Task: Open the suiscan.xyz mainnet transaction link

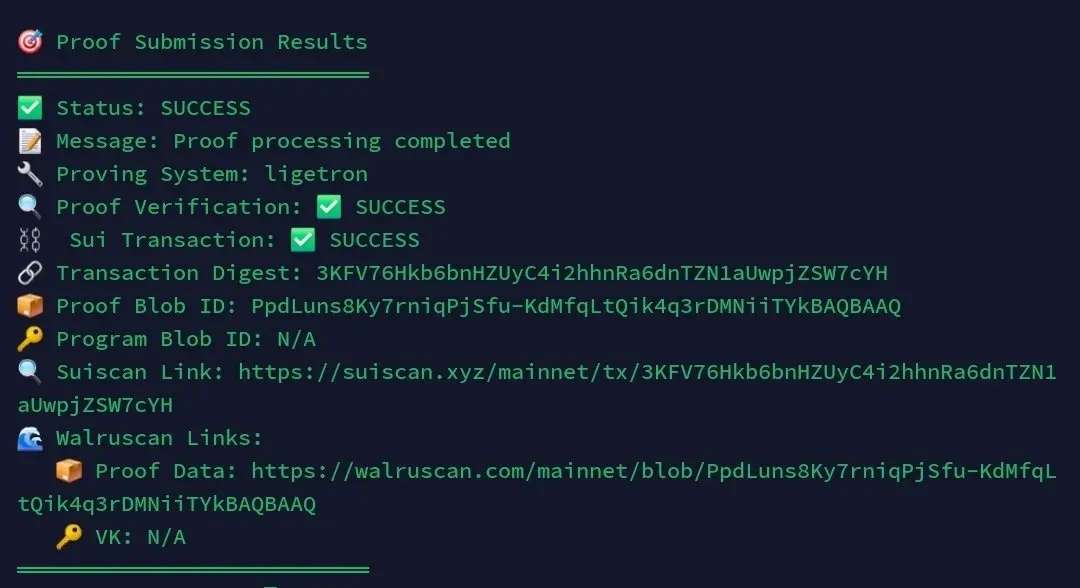Action: point(537,388)
